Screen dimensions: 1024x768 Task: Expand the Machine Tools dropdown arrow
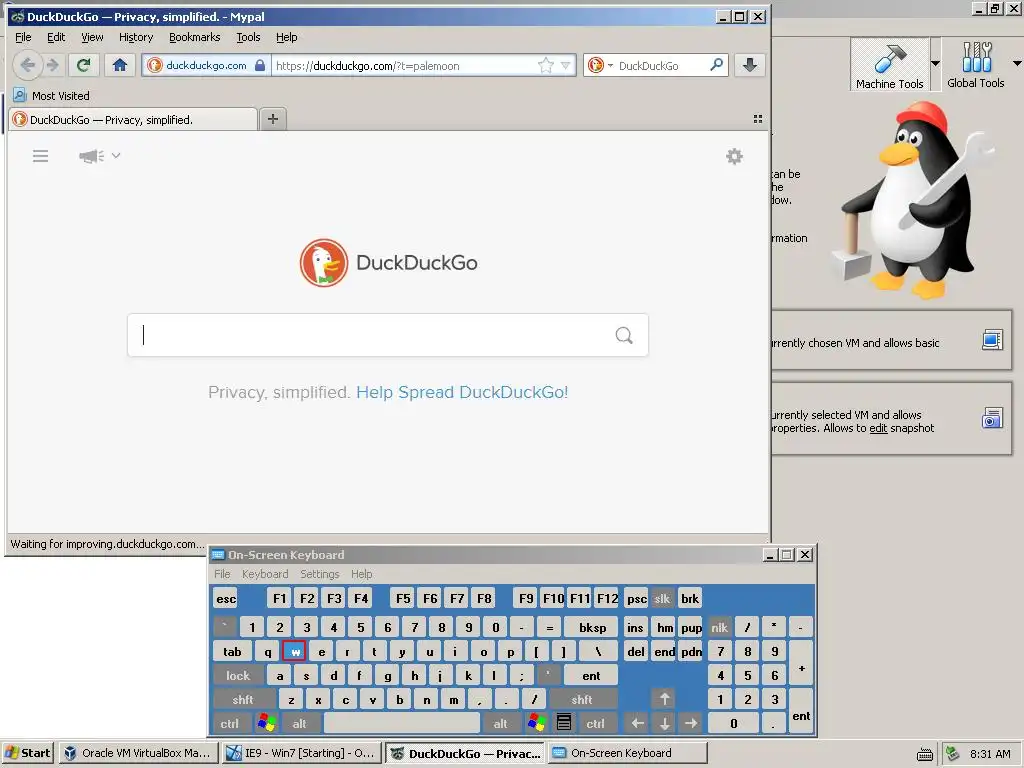935,63
